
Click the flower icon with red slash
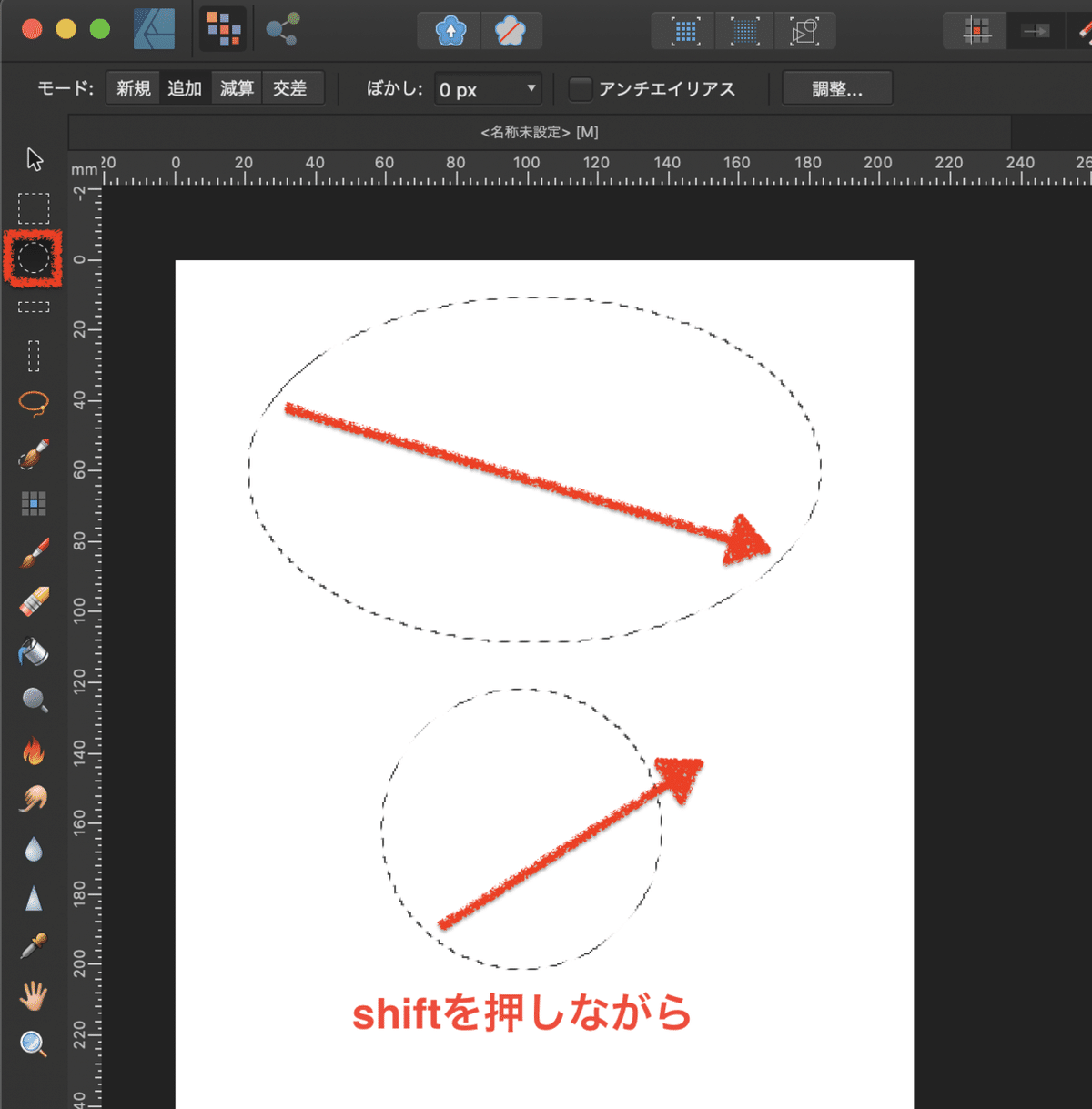[511, 31]
